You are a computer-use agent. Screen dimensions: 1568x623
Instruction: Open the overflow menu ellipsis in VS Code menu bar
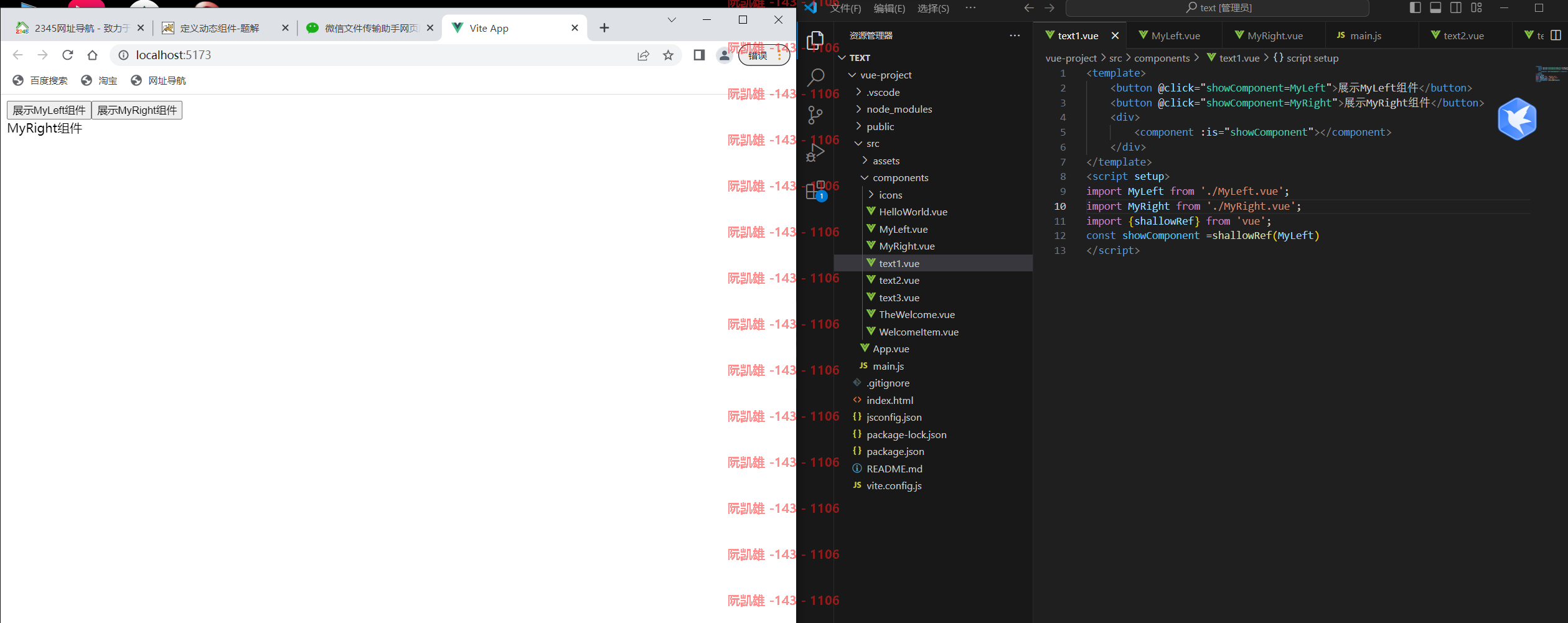[x=970, y=7]
